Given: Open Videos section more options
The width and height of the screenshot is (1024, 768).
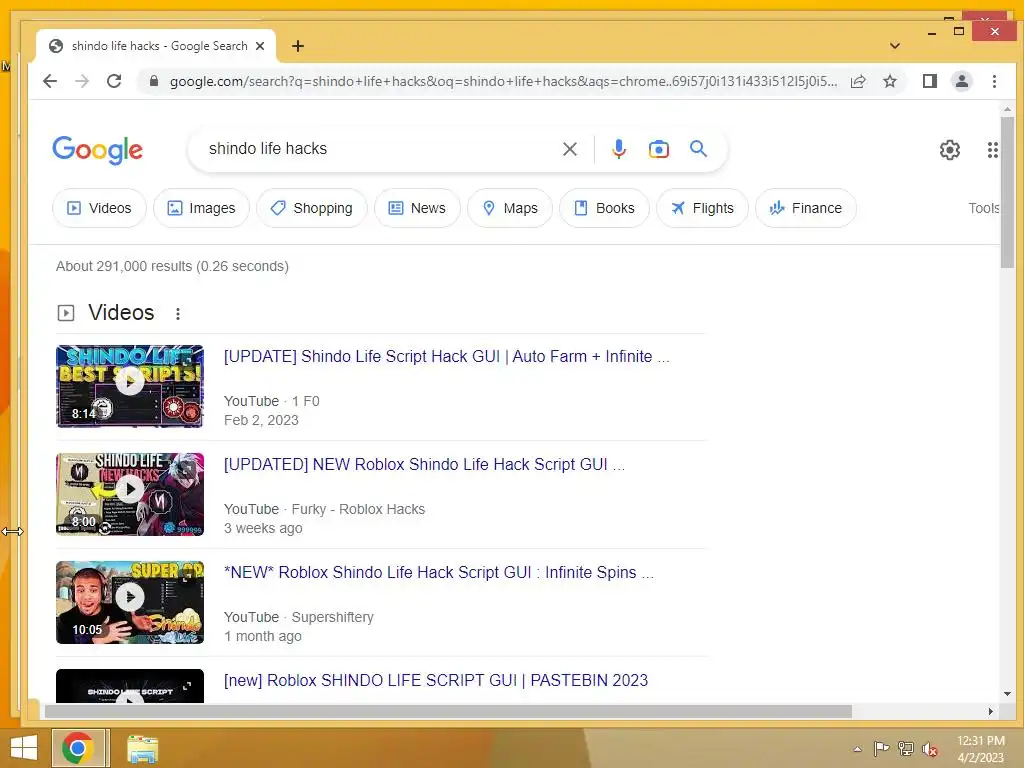Looking at the screenshot, I should 178,313.
